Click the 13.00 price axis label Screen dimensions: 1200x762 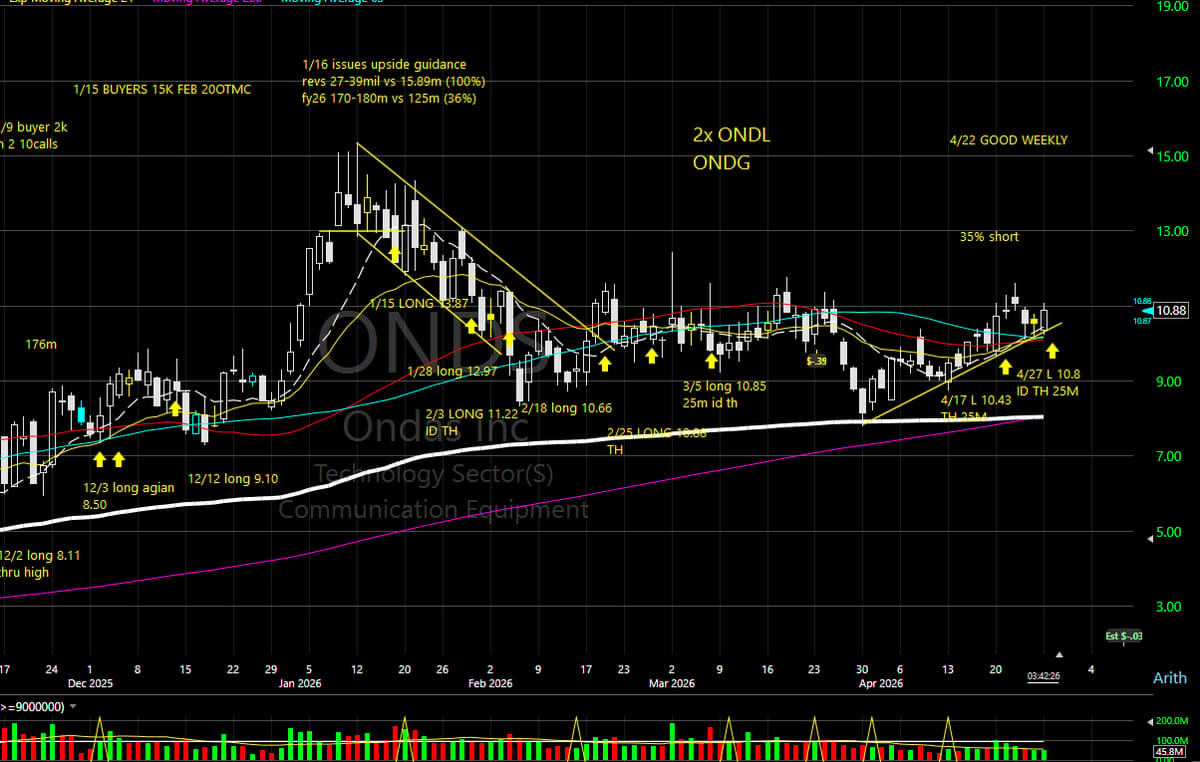click(x=1171, y=231)
